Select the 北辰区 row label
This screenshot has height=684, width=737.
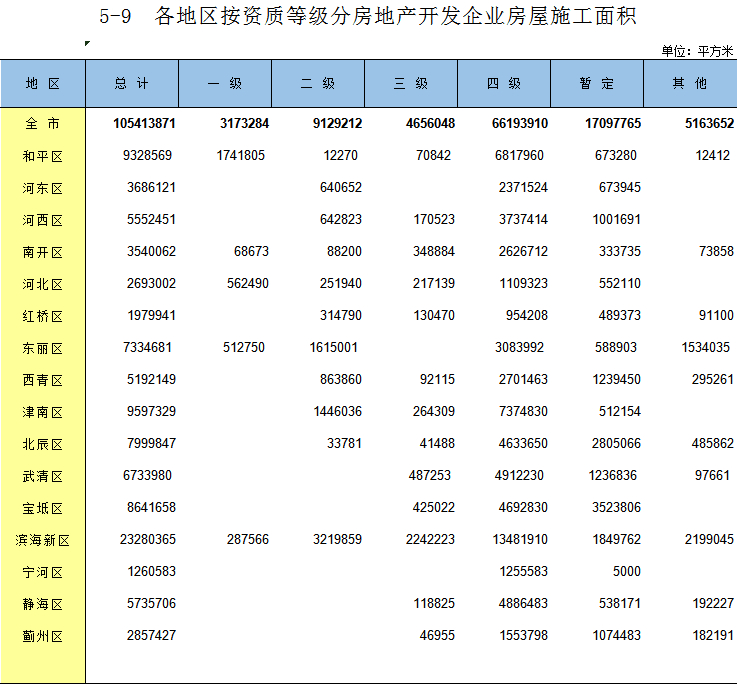point(43,444)
